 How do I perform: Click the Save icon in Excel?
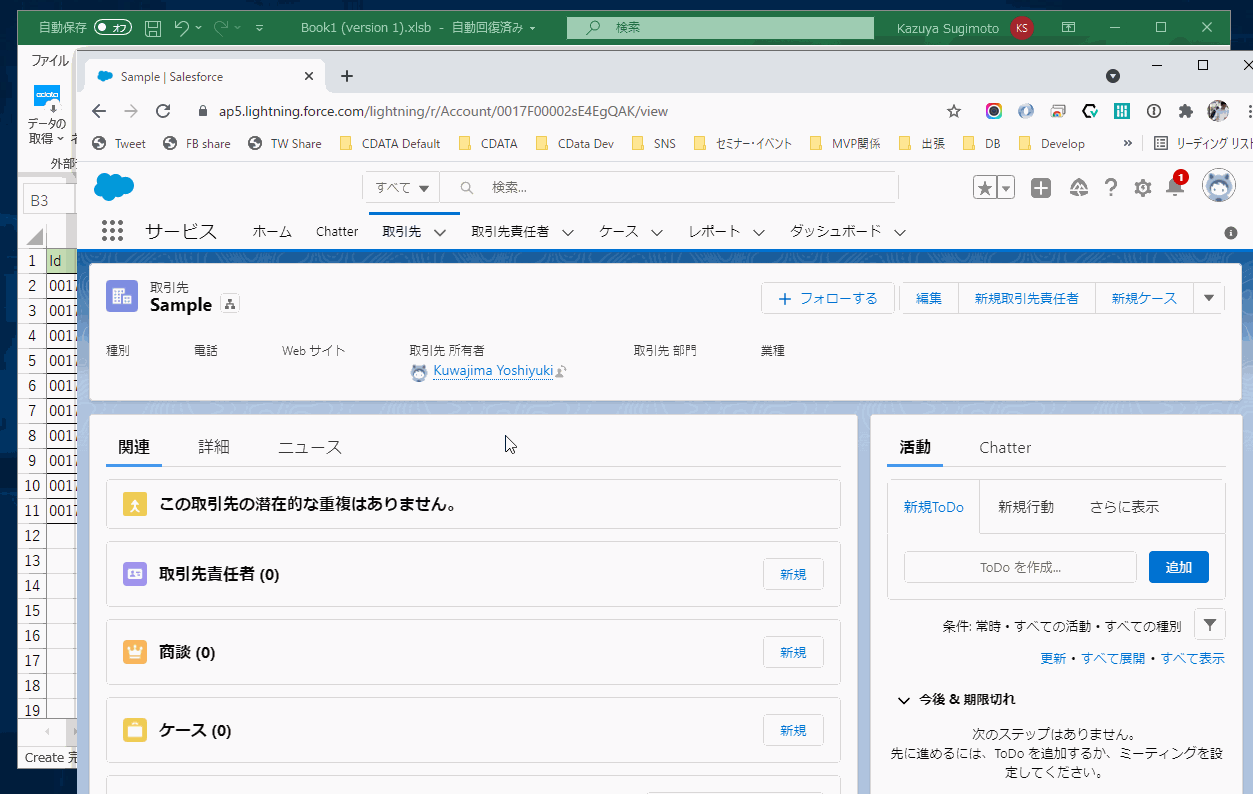pos(153,28)
